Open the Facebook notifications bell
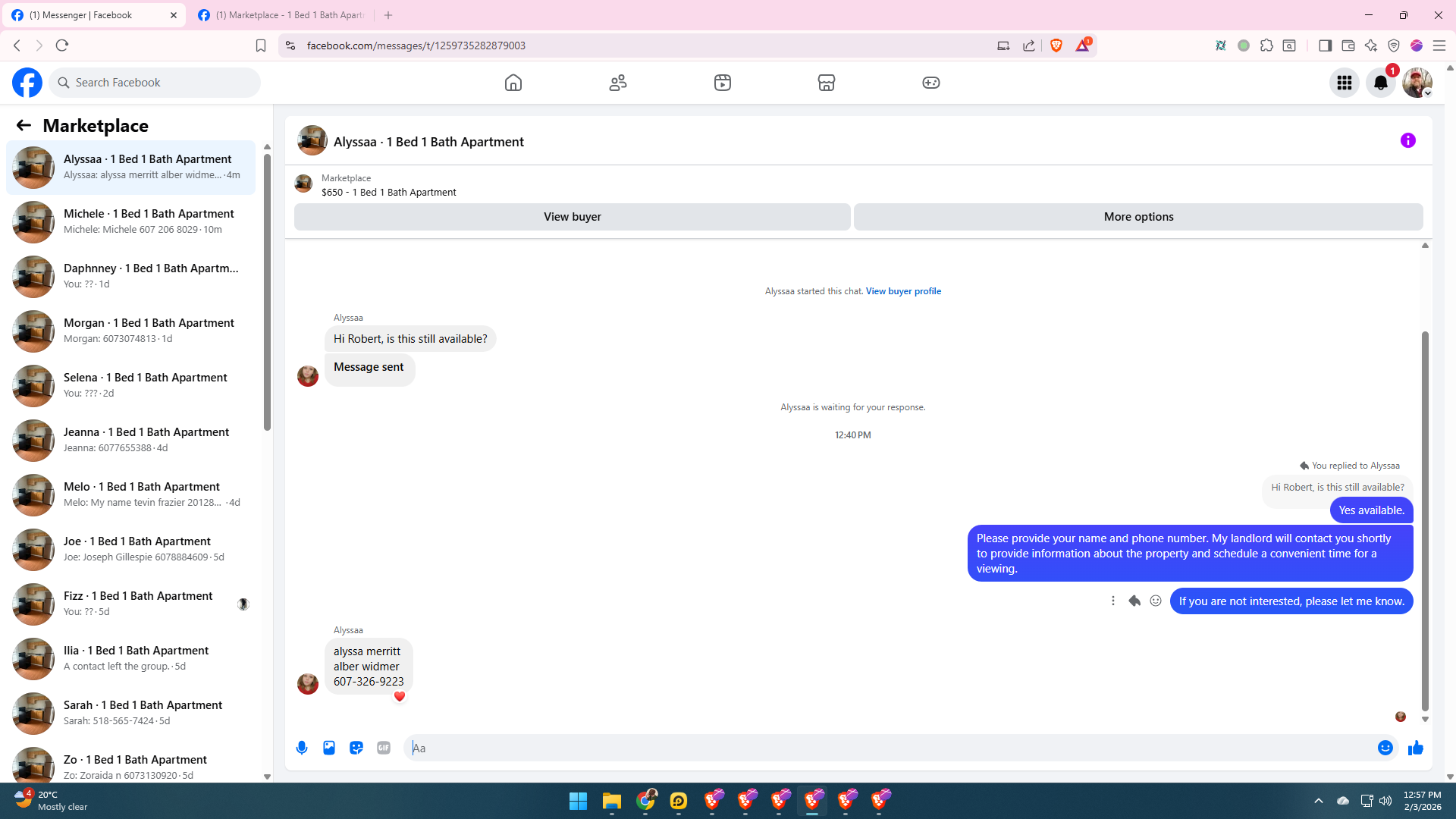Viewport: 1456px width, 819px height. (x=1380, y=83)
